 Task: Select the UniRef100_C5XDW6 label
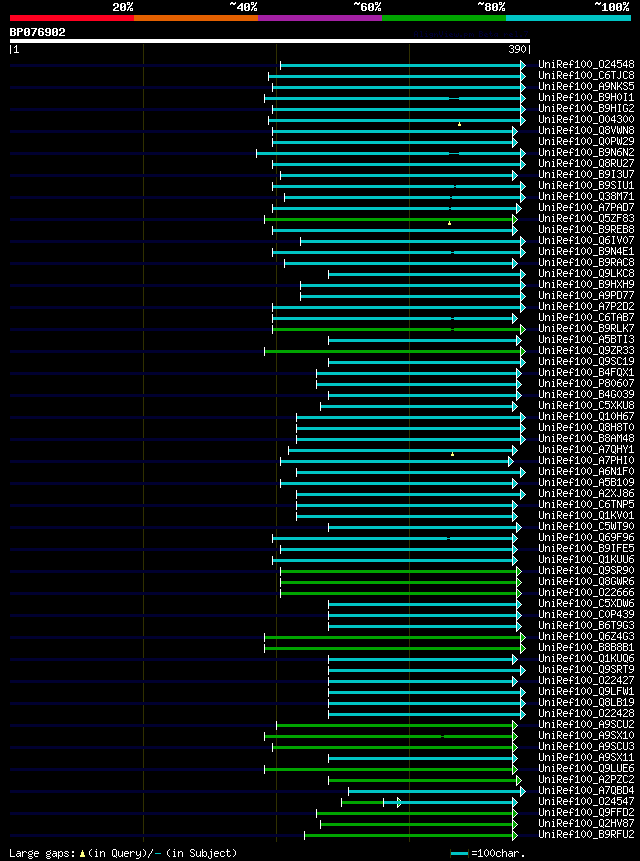[586, 603]
